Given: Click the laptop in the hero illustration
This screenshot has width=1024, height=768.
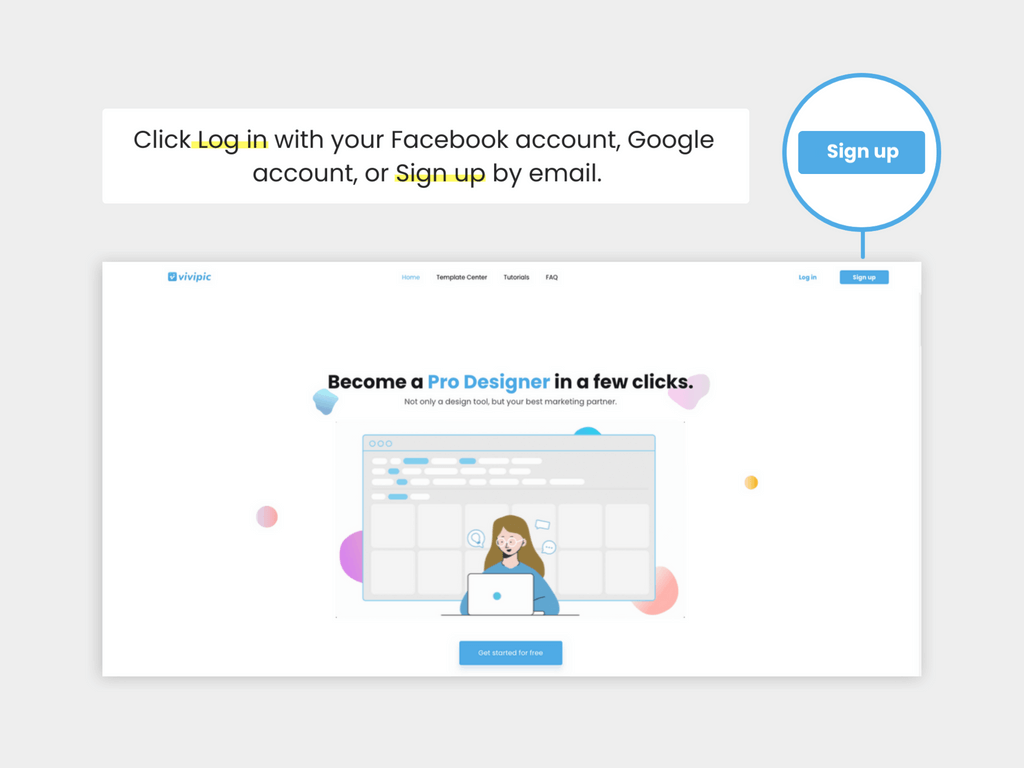Looking at the screenshot, I should click(501, 594).
